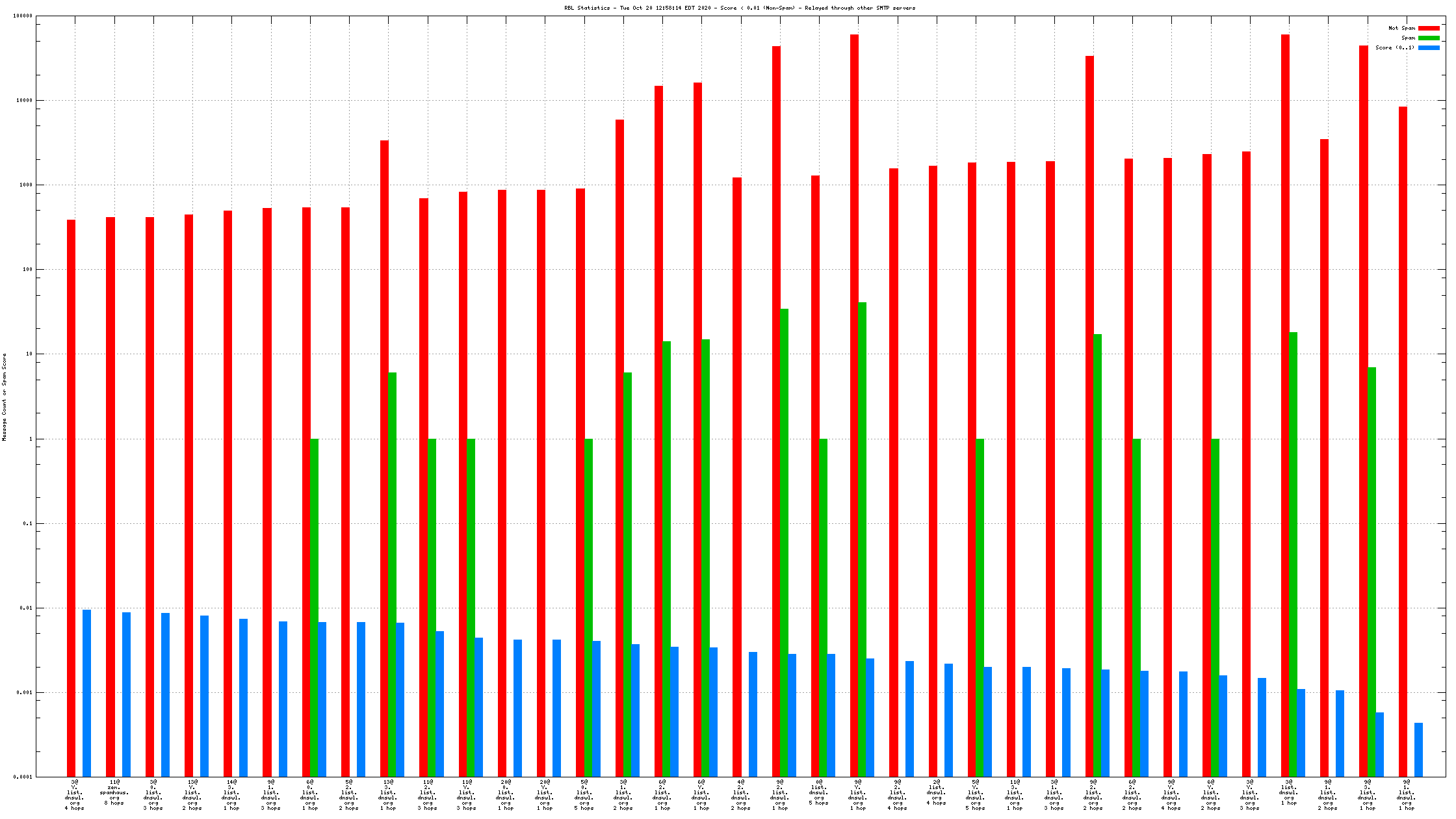Viewport: 1456px width, 819px height.
Task: Click the 0.0001 y-axis tick label
Action: [23, 777]
